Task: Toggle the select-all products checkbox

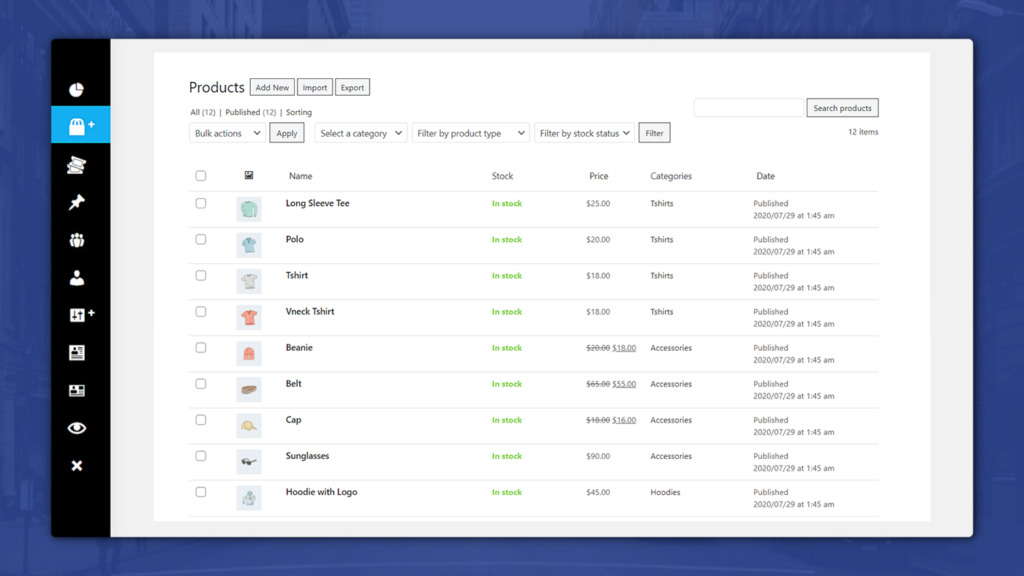Action: (x=200, y=176)
